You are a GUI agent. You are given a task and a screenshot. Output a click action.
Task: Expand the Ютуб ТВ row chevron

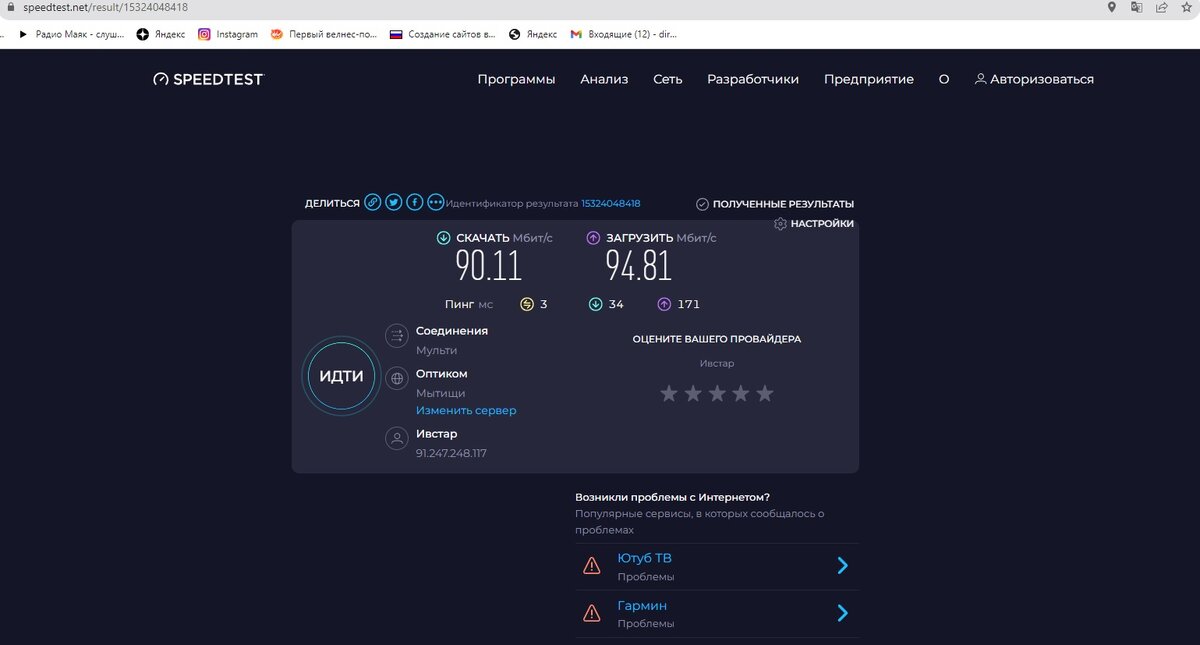click(x=842, y=566)
